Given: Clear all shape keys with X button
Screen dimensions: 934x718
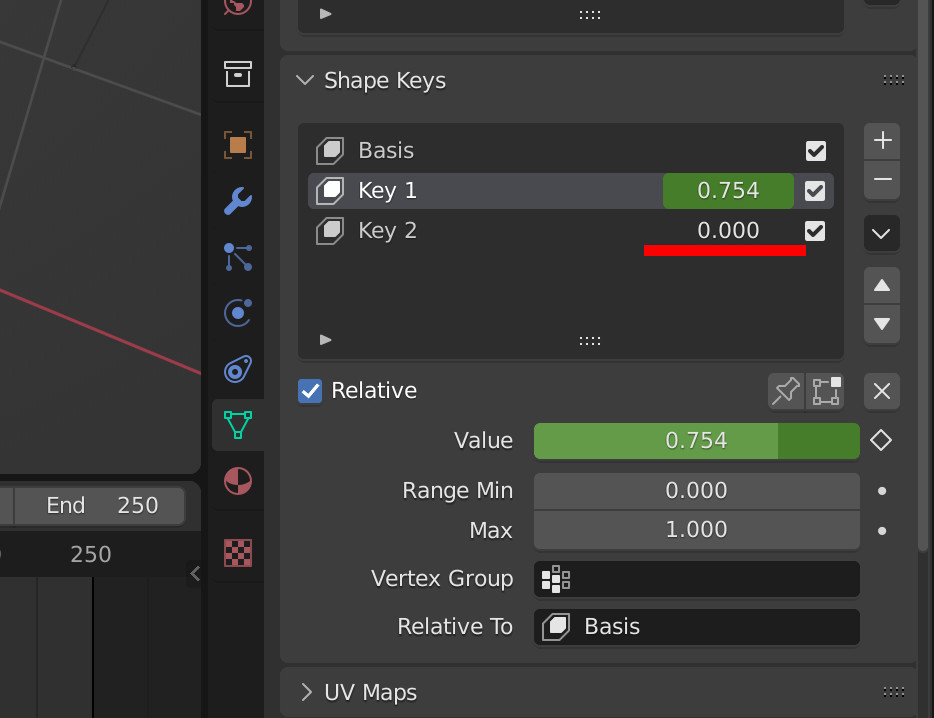Looking at the screenshot, I should (882, 391).
